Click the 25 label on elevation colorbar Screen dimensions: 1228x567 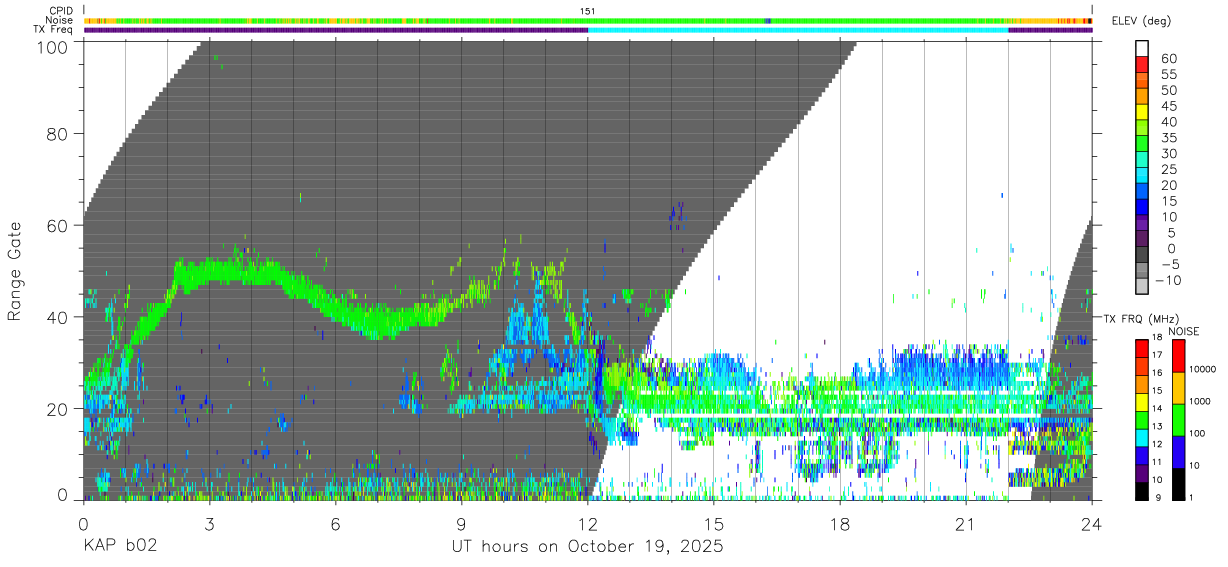point(1169,170)
